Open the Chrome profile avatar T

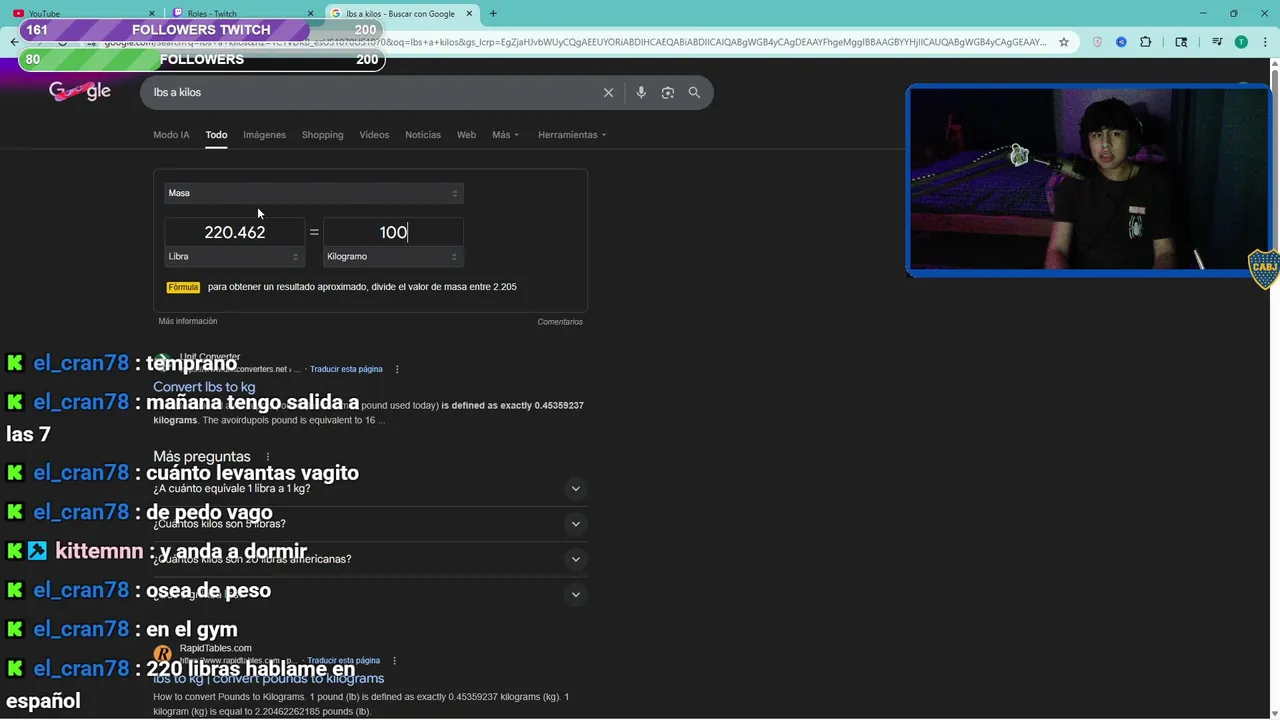[1241, 42]
